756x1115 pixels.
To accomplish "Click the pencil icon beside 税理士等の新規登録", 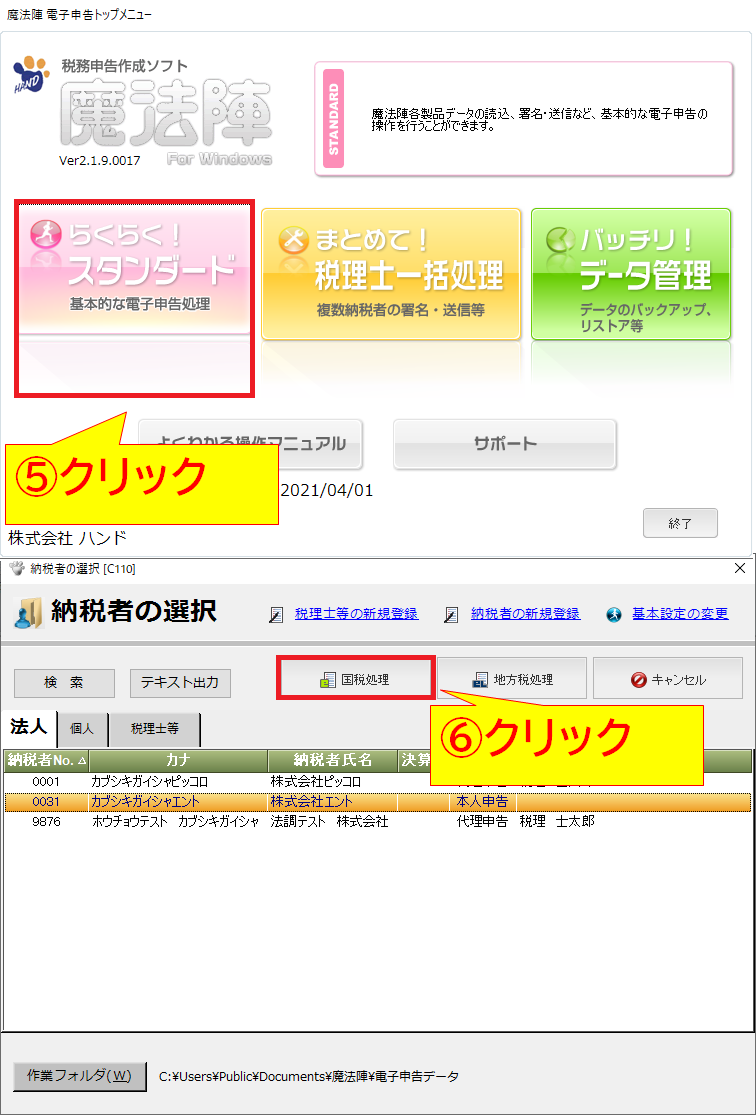I will click(x=276, y=615).
